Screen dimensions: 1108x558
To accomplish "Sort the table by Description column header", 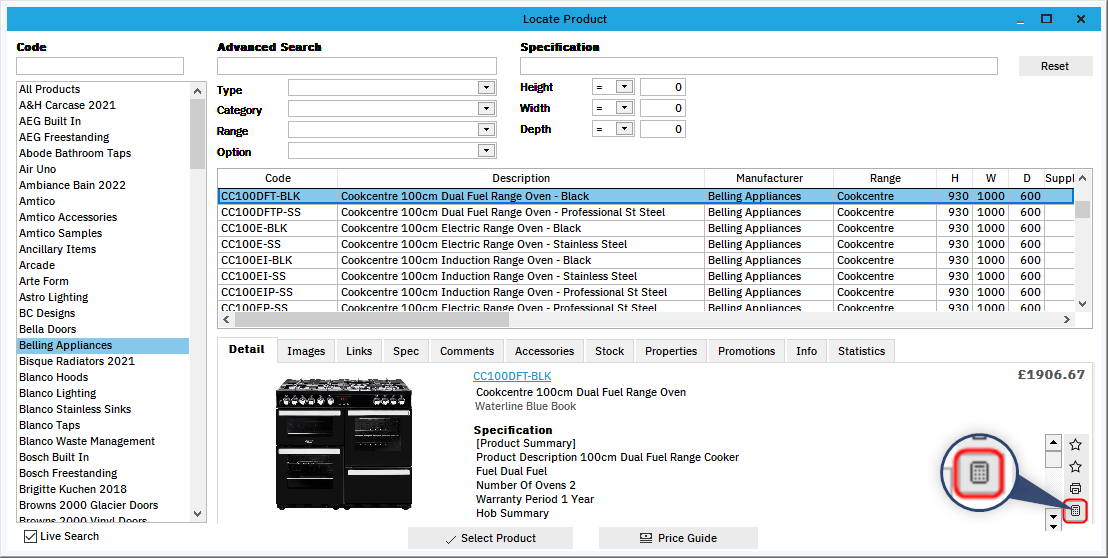I will (521, 178).
